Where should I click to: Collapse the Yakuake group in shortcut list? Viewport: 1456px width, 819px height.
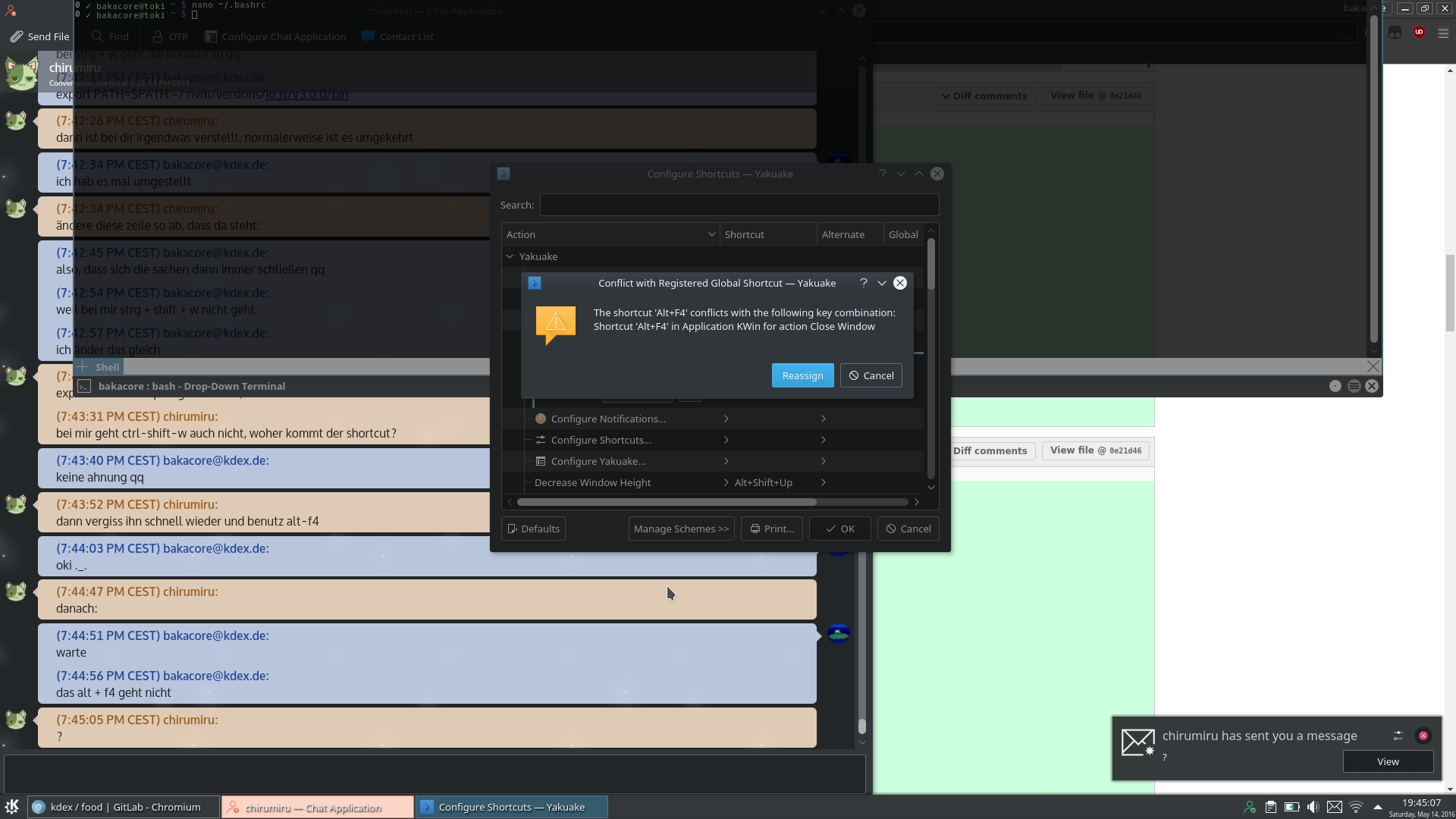(x=510, y=256)
